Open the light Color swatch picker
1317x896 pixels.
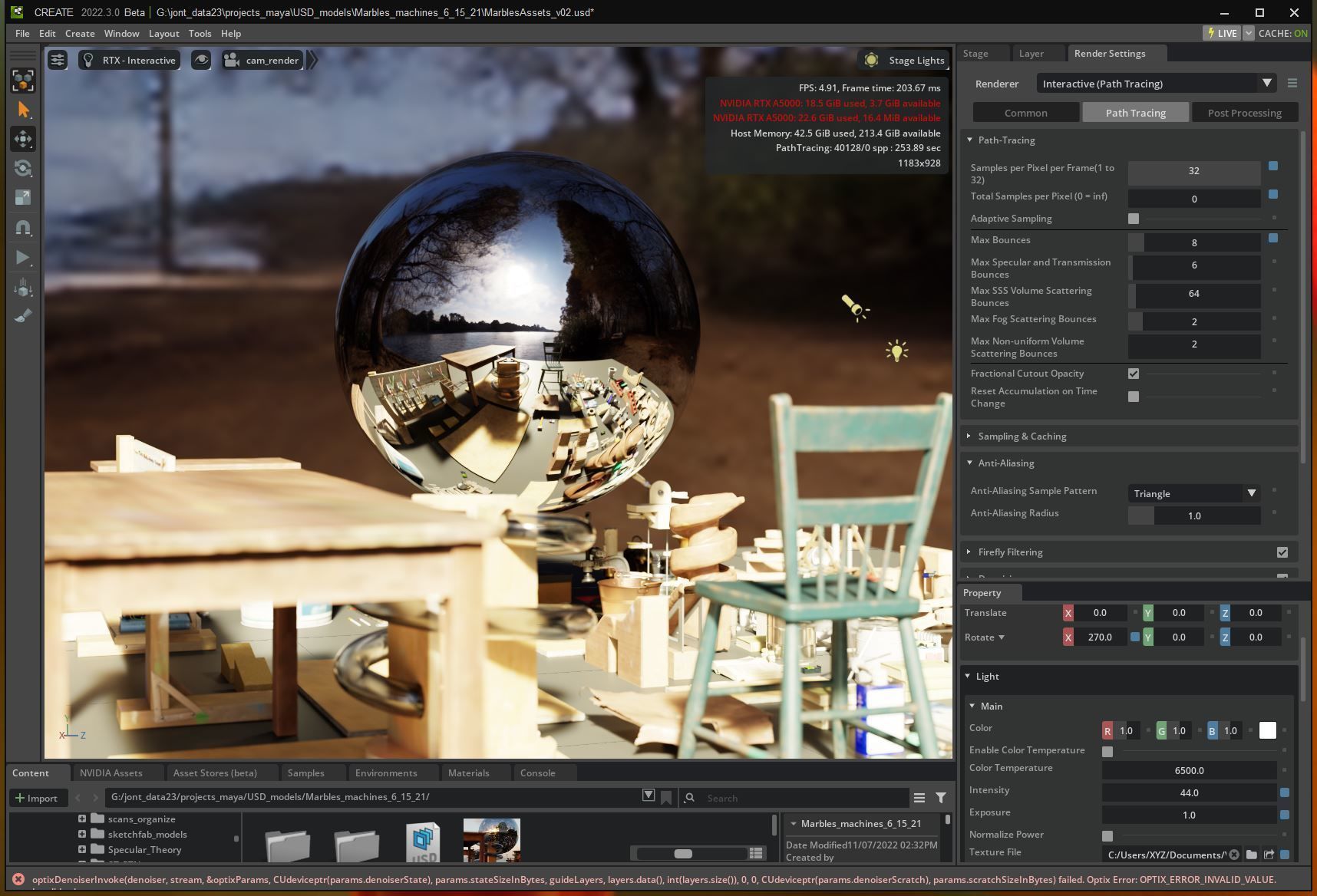[x=1268, y=730]
